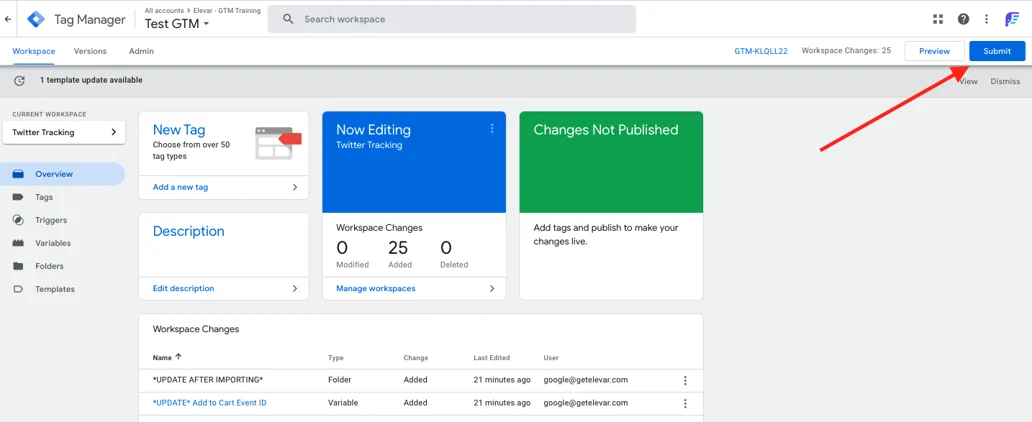Click the Last Edited column header
The height and width of the screenshot is (422, 1032).
tap(492, 358)
